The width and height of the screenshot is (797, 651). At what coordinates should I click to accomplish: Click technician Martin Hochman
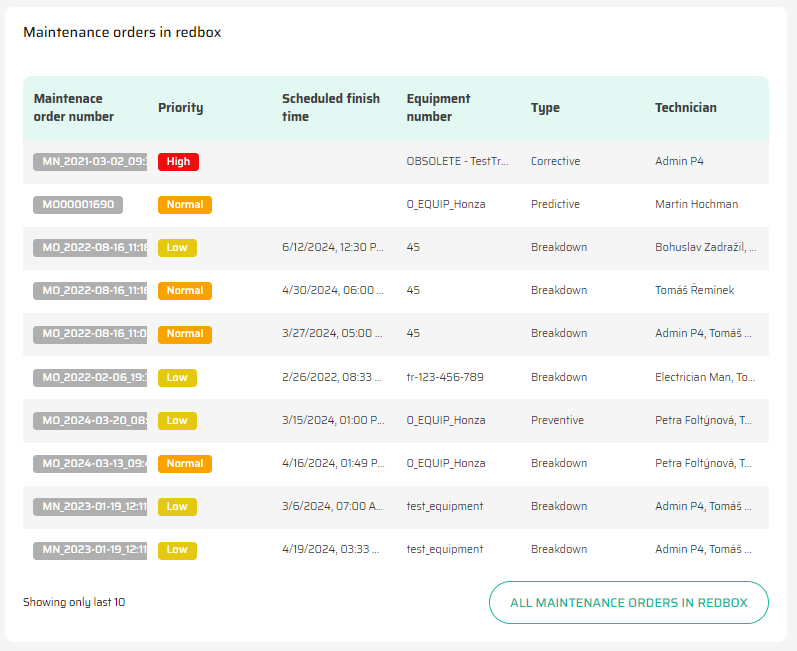[x=696, y=204]
